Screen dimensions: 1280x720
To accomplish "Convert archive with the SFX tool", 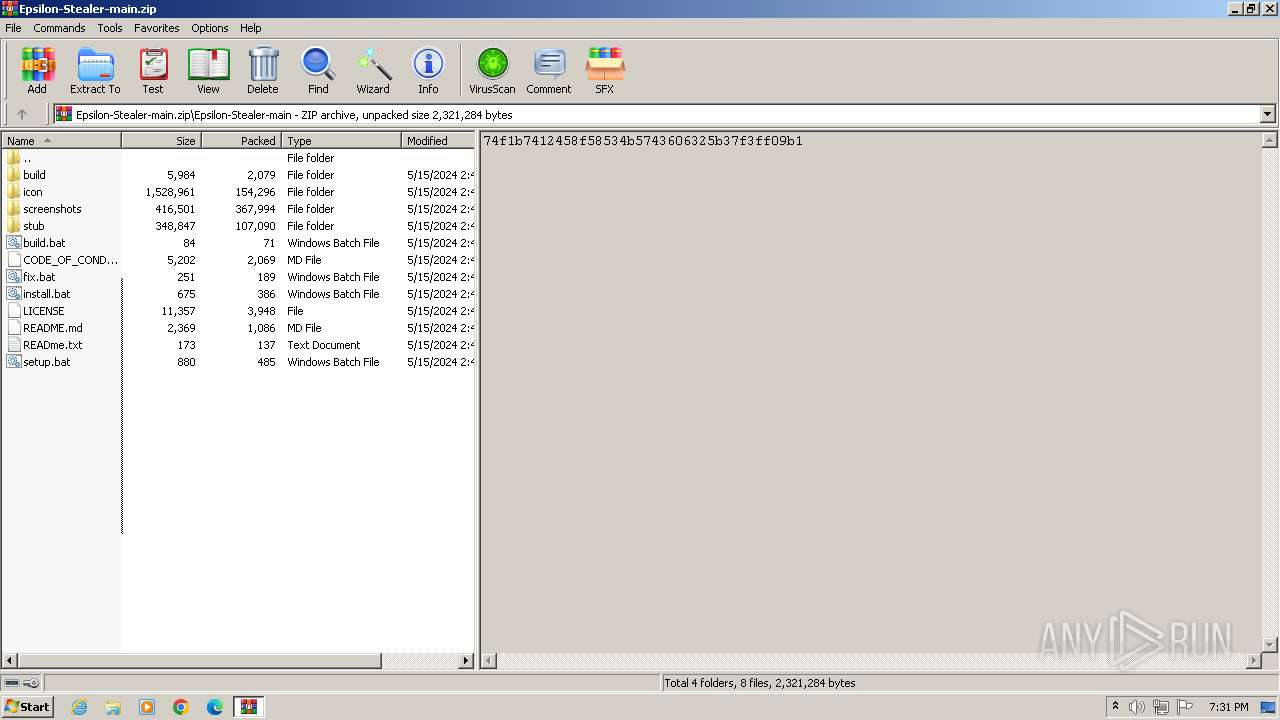I will point(605,70).
